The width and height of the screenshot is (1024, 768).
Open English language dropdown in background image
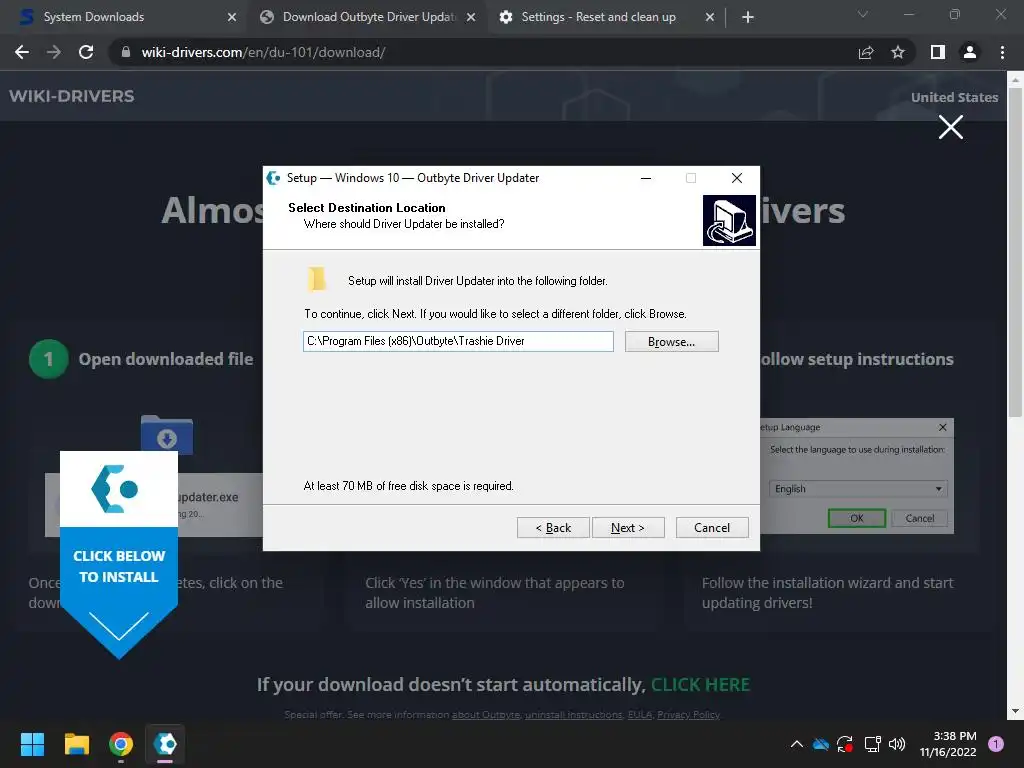click(x=858, y=488)
